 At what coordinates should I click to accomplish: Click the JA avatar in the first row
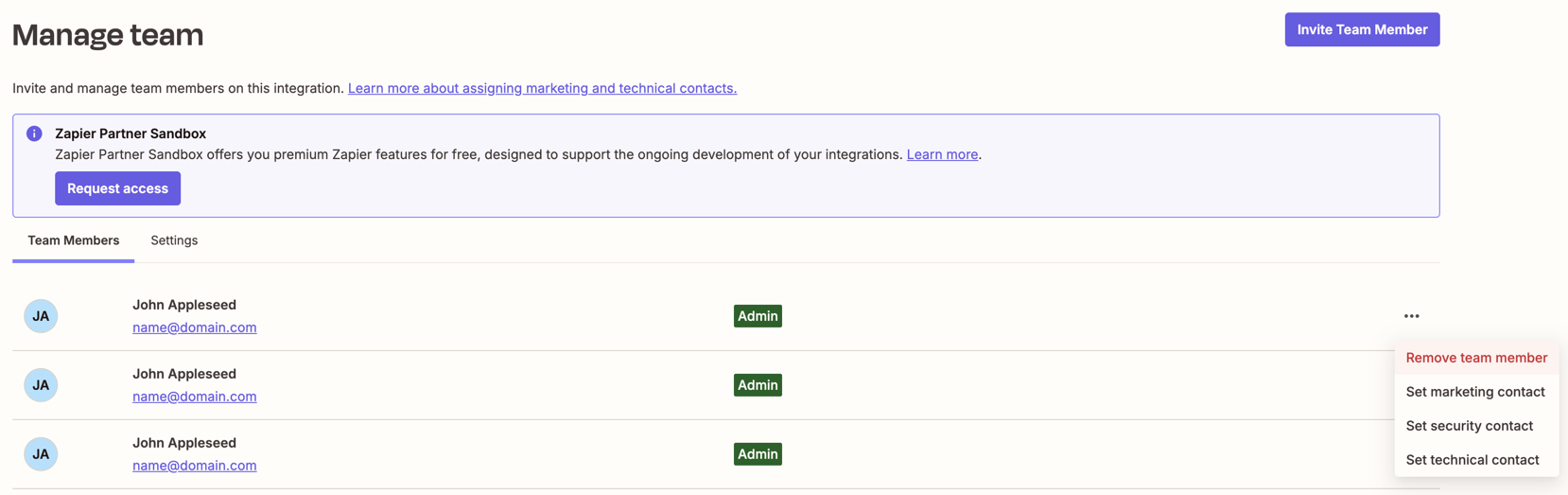click(x=41, y=316)
